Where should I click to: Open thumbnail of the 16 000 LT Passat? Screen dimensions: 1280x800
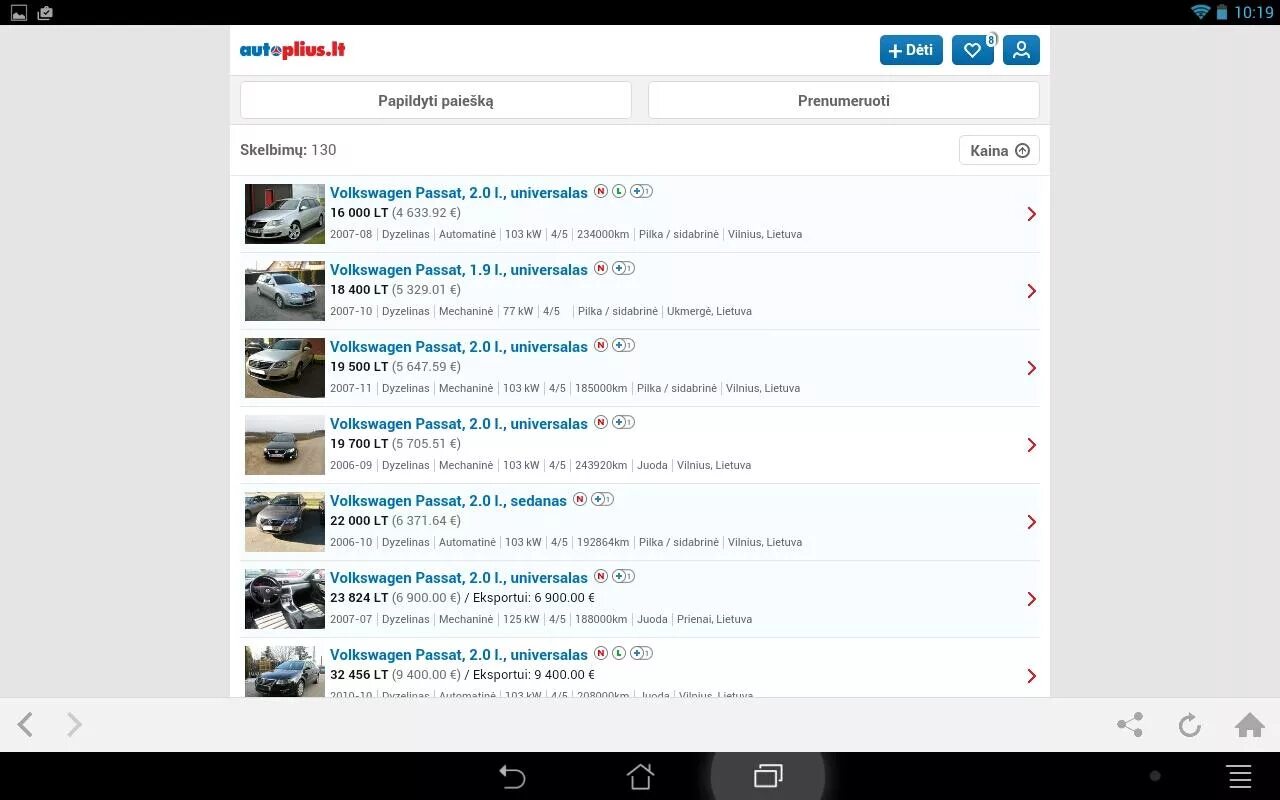coord(285,214)
